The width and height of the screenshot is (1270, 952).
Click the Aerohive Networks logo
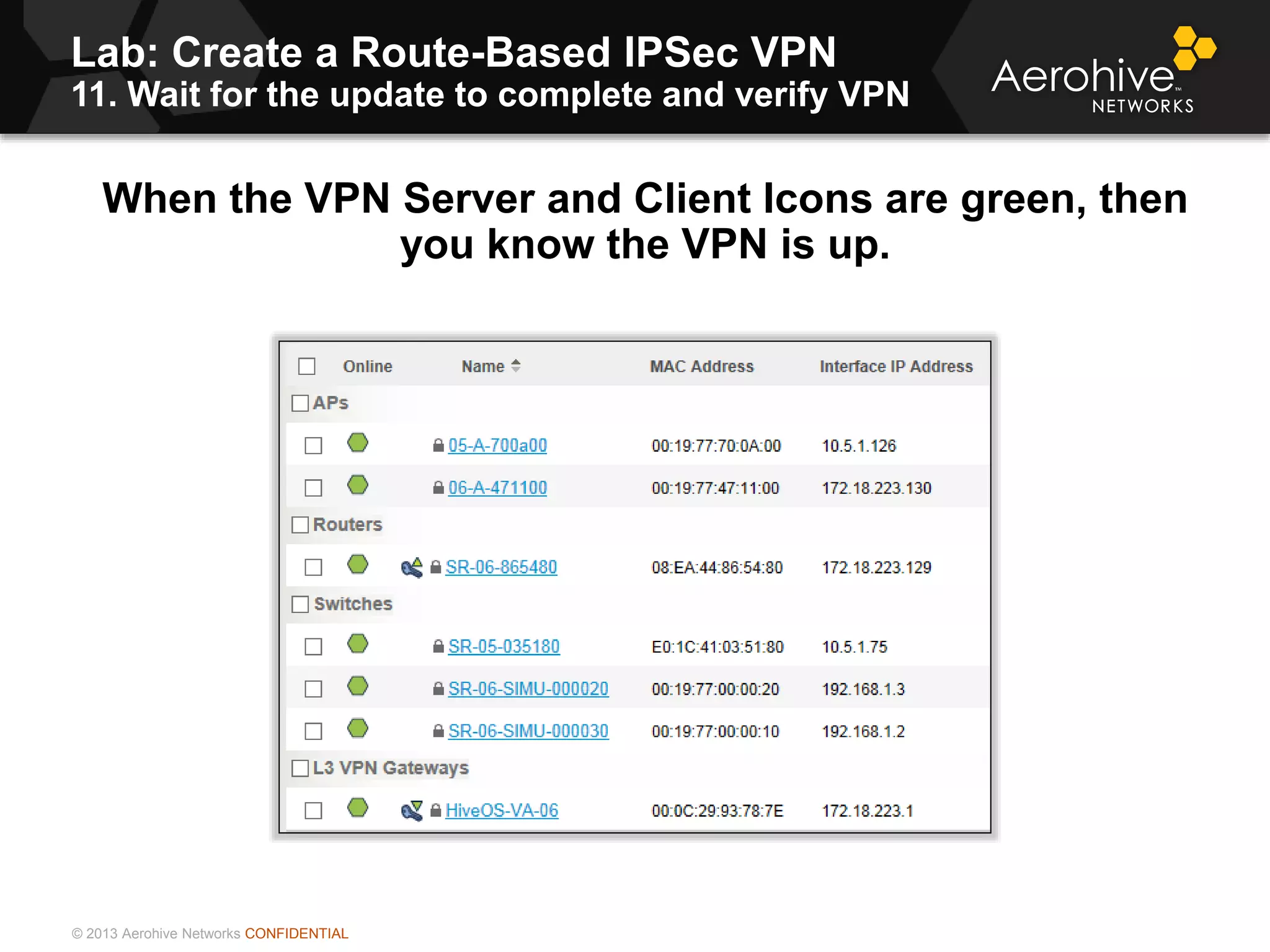[x=1104, y=70]
